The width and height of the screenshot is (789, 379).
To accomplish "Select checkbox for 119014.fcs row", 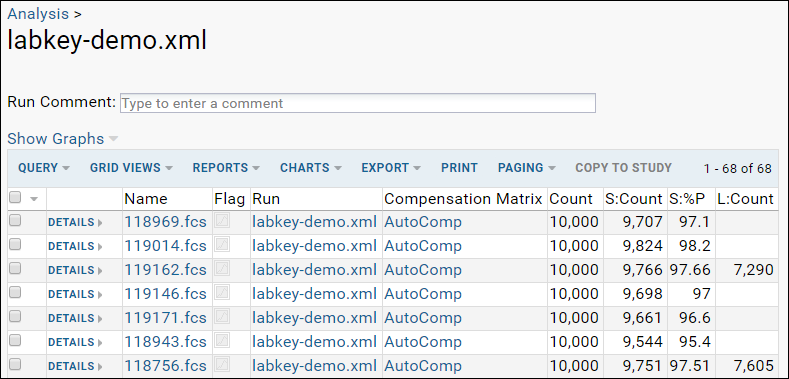I will click(x=15, y=245).
